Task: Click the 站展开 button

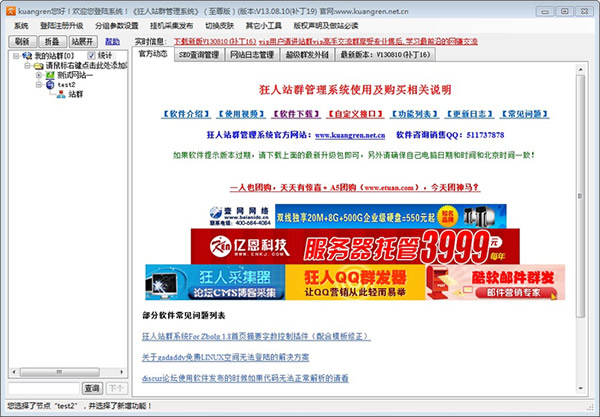Action: 83,42
